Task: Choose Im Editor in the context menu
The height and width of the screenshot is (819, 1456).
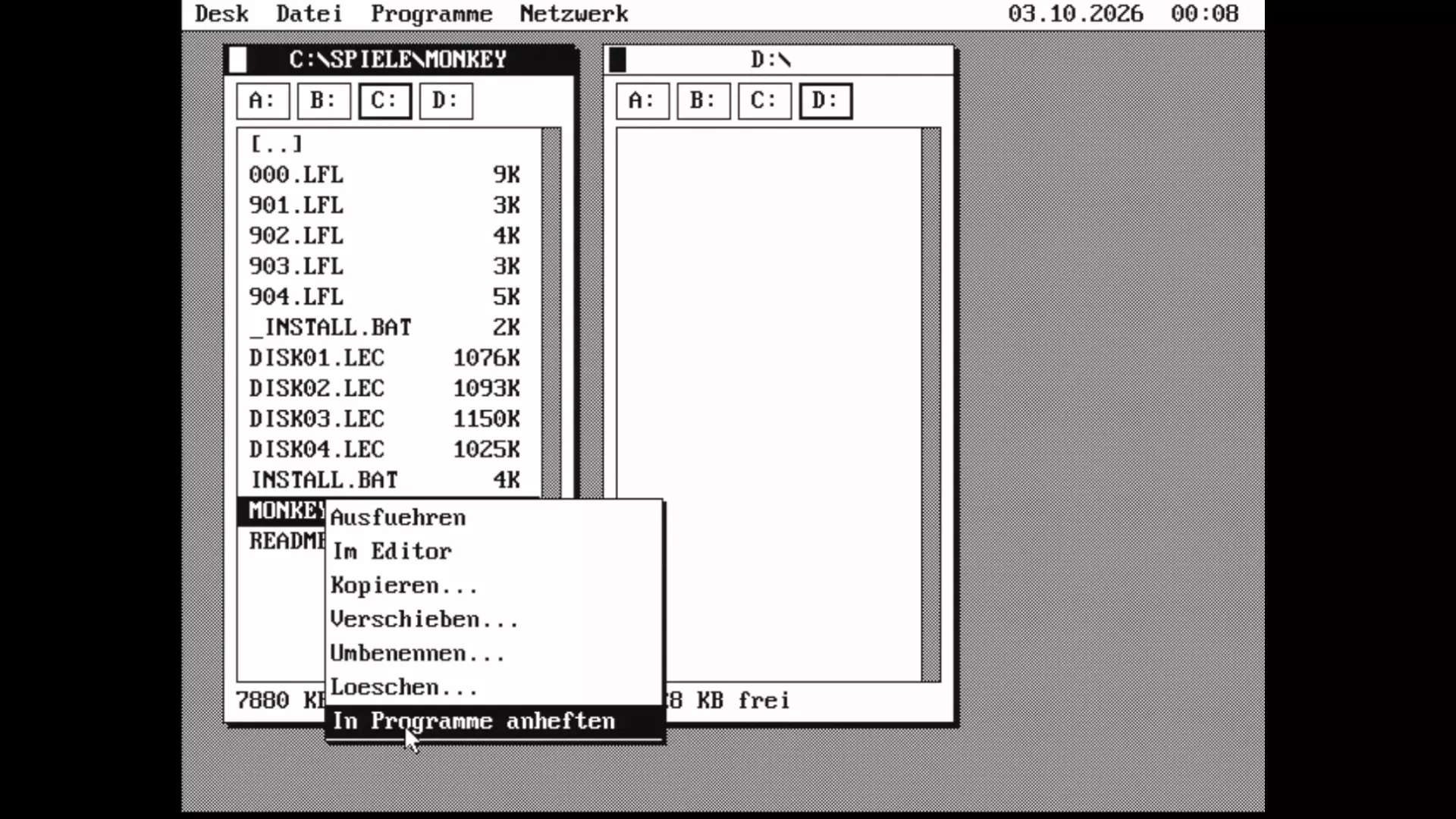Action: pos(494,551)
